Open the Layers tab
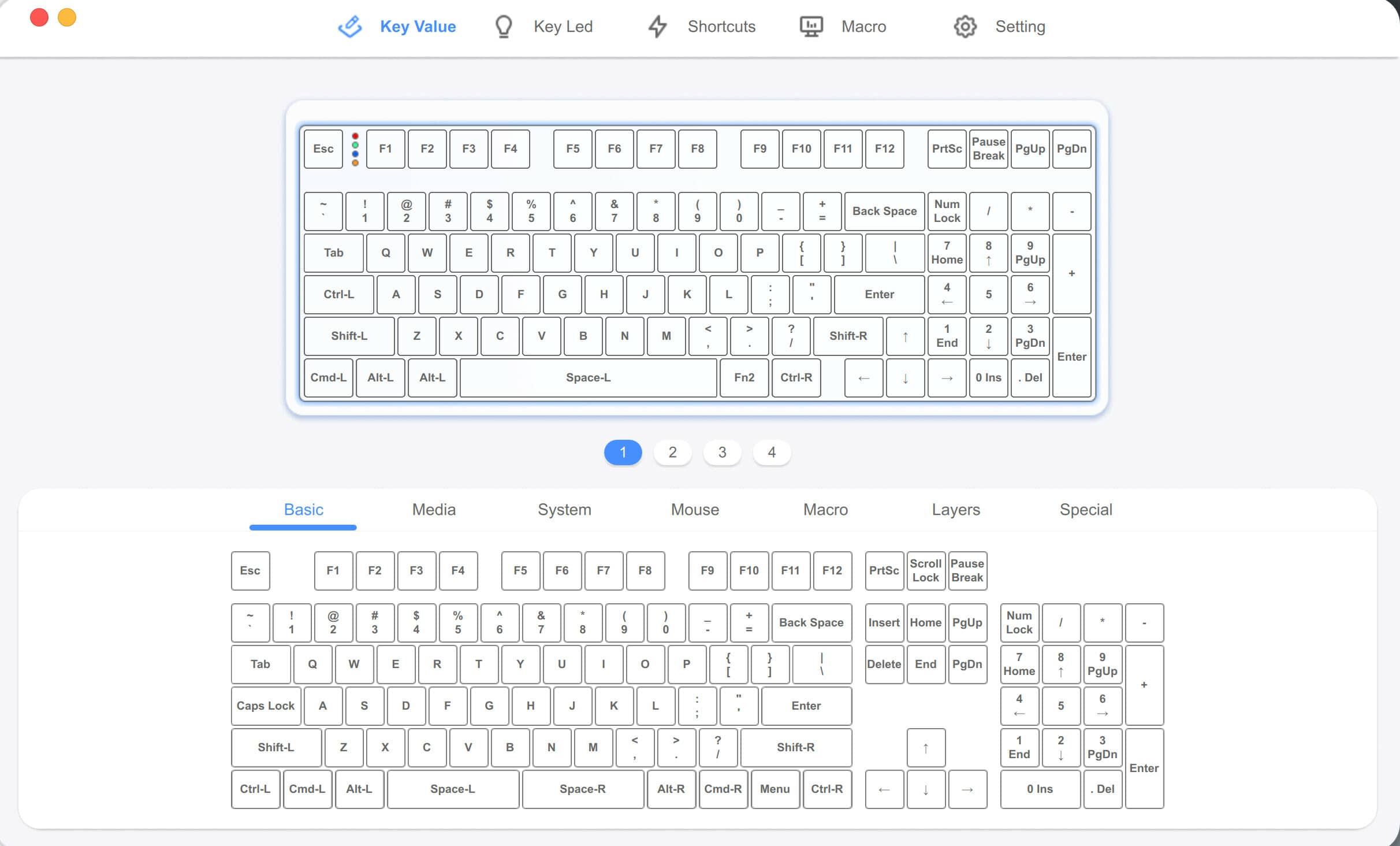This screenshot has width=1400, height=846. [955, 510]
